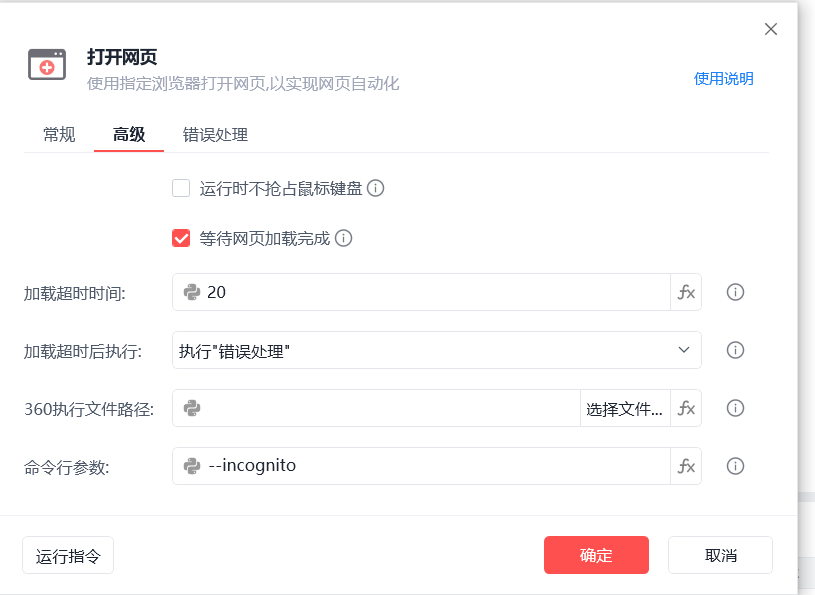The width and height of the screenshot is (815, 595).
Task: Click info icon beside 360执行文件路径 row
Action: [735, 408]
